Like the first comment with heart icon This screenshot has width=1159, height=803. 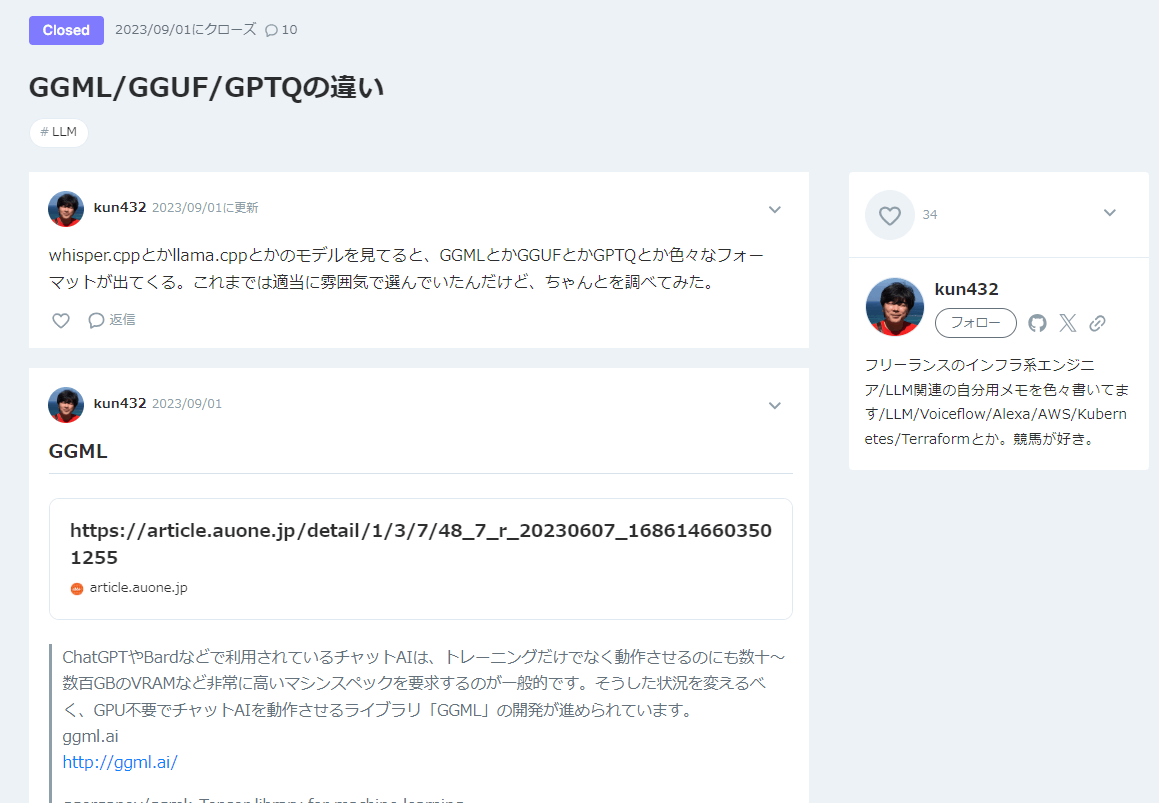click(61, 320)
